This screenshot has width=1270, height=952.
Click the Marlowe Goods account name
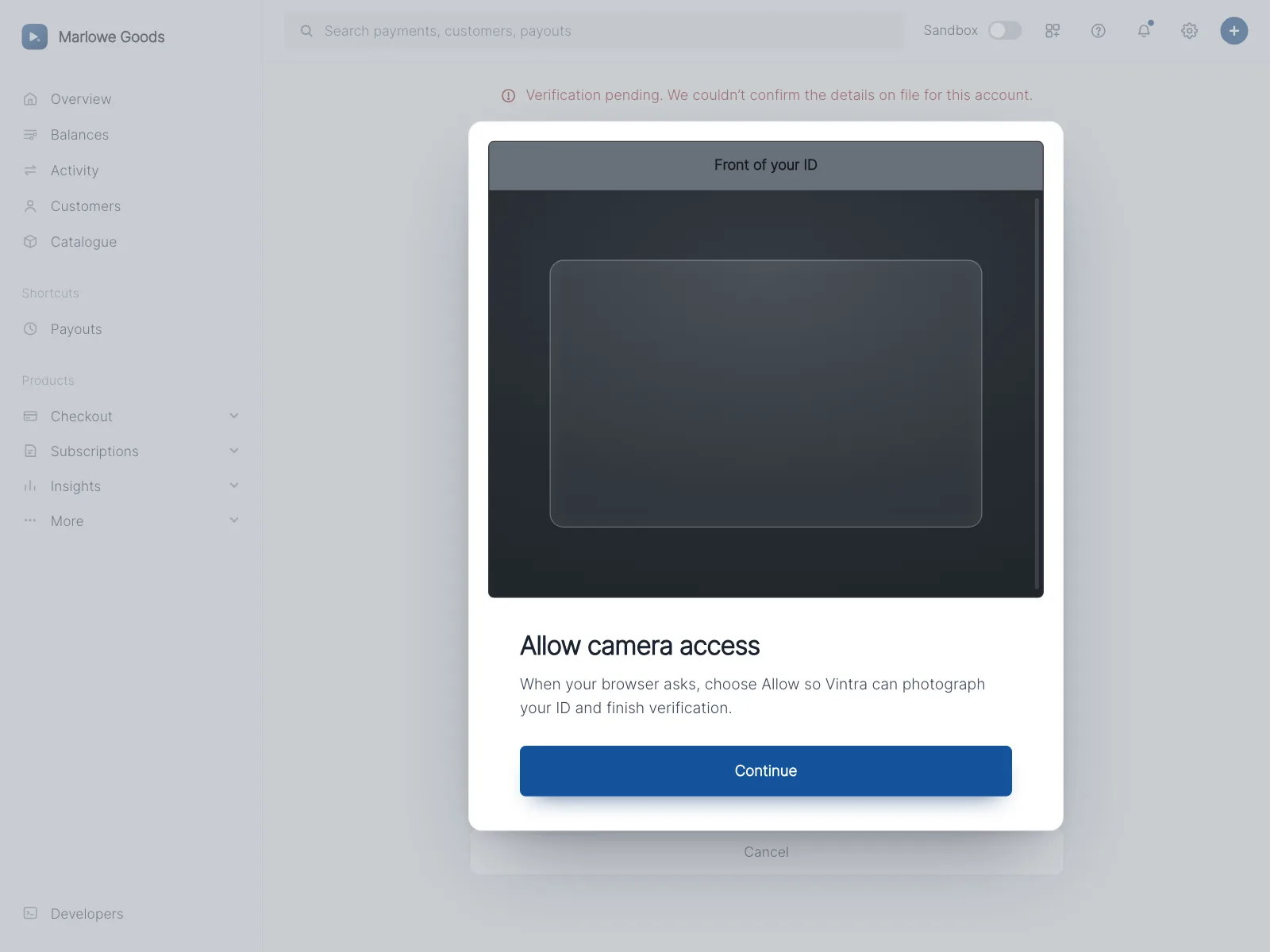(112, 37)
